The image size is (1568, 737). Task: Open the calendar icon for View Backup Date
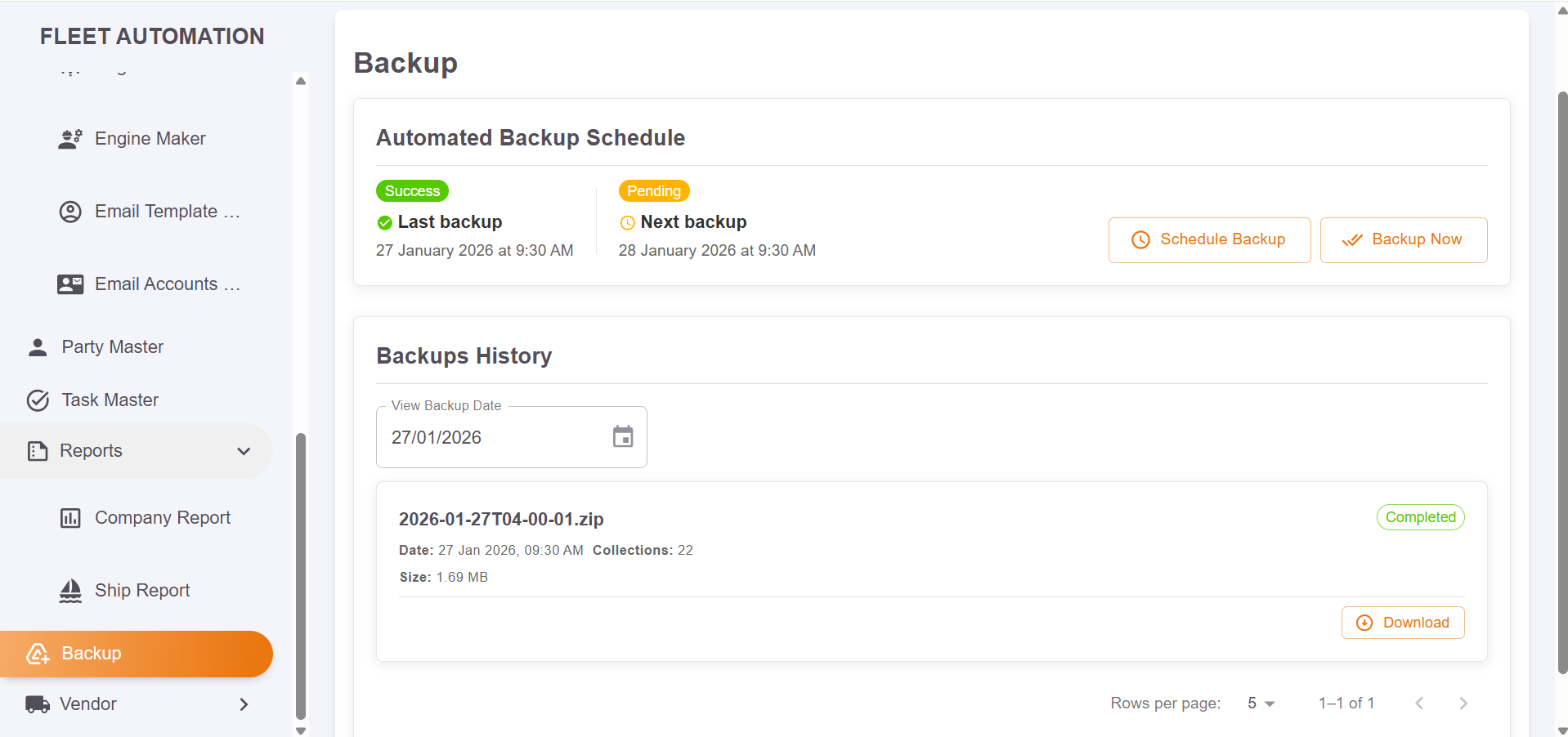tap(623, 437)
